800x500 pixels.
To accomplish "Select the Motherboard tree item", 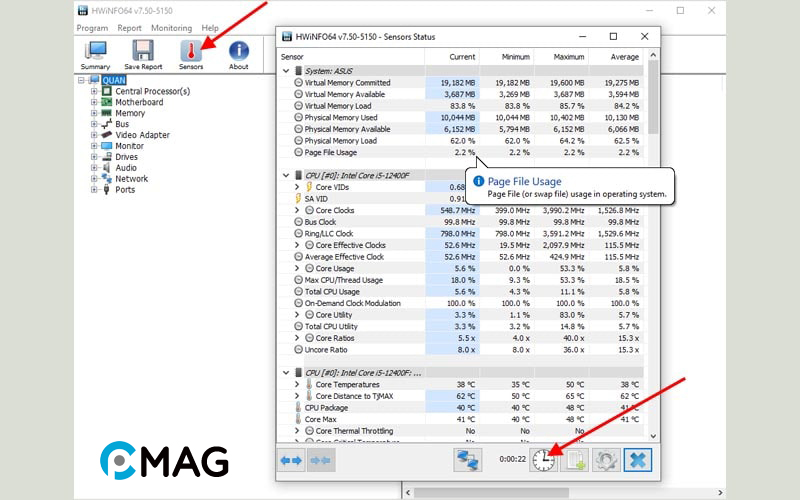I will pos(139,102).
